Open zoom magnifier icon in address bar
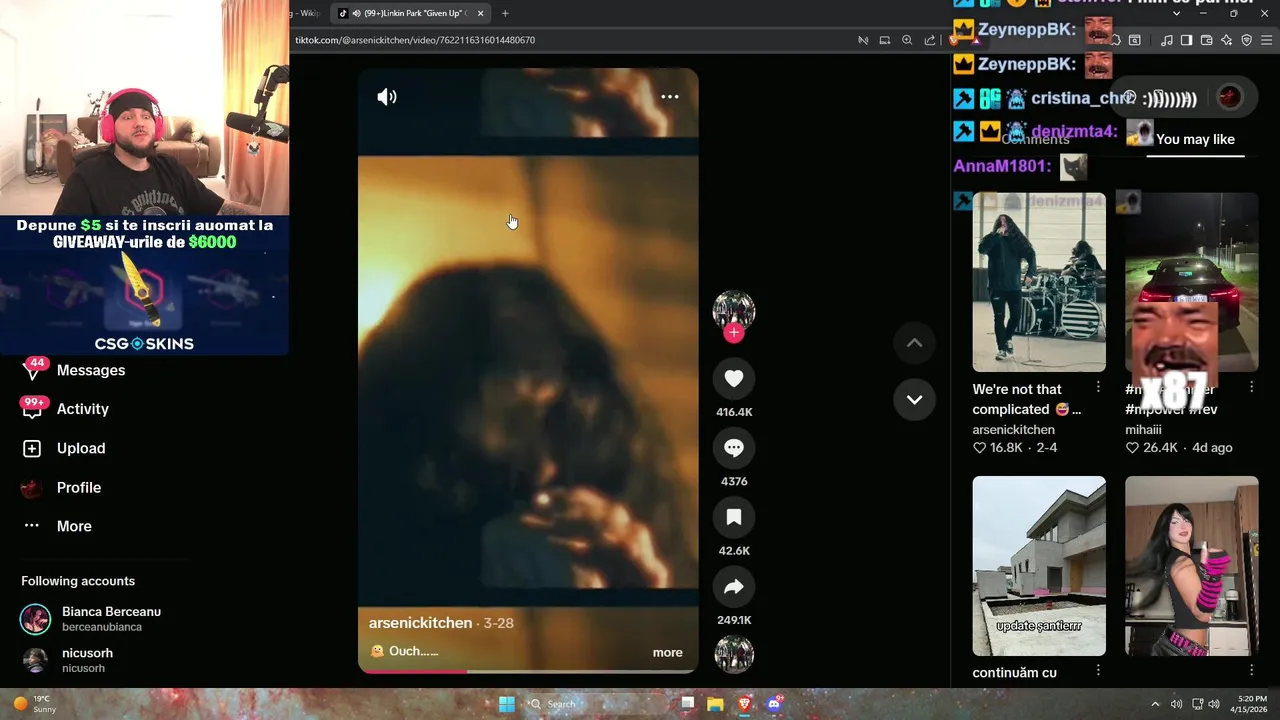Screen dimensions: 1280x720 coord(907,40)
